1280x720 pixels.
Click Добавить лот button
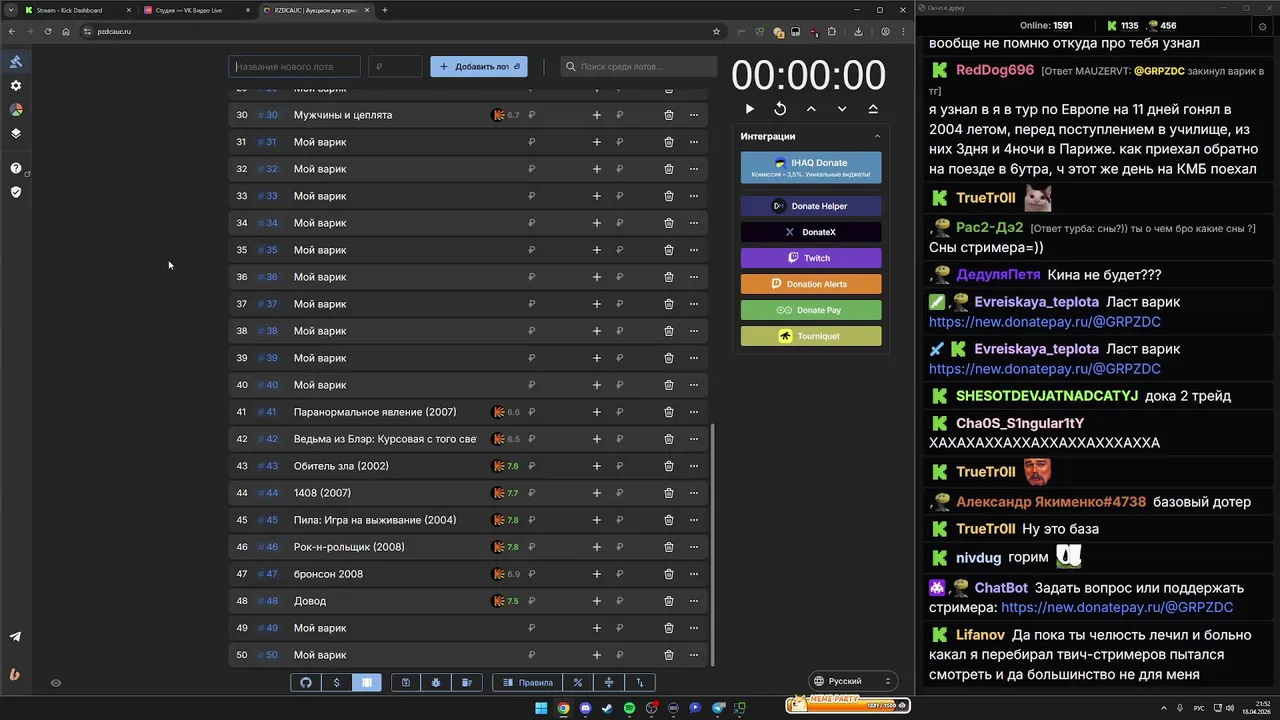click(x=479, y=67)
